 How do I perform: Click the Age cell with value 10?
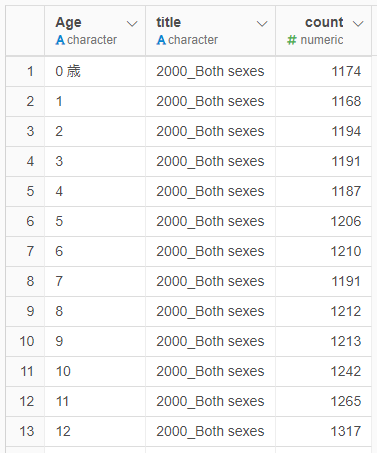point(95,371)
